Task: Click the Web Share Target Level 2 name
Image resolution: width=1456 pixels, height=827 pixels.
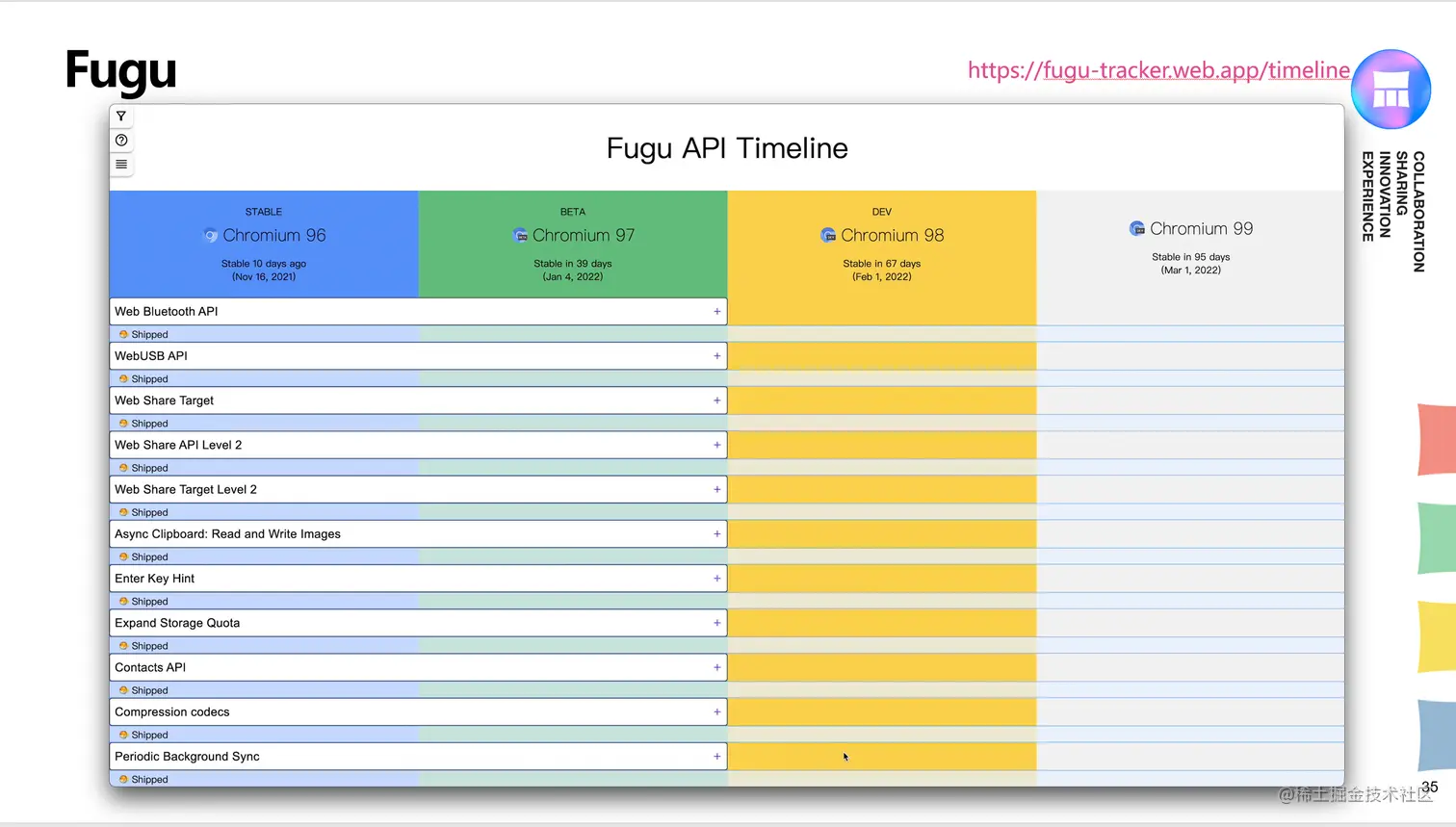Action: [186, 489]
